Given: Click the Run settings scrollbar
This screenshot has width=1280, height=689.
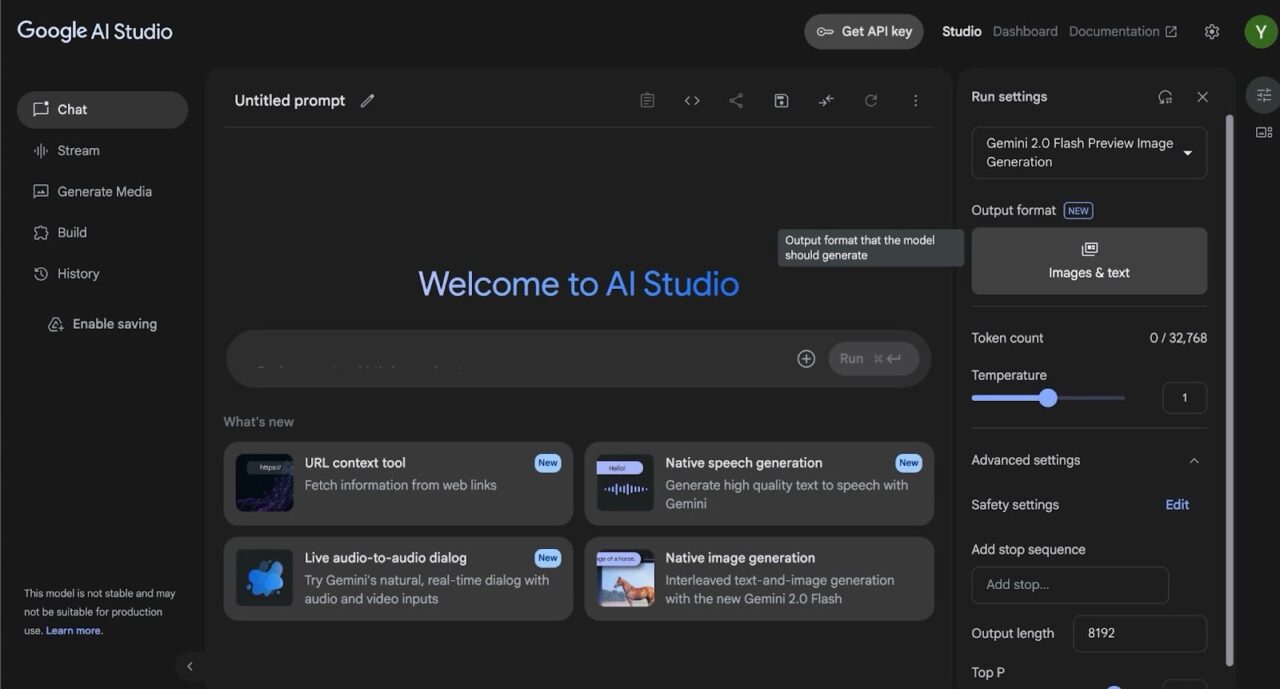Looking at the screenshot, I should (x=1230, y=390).
